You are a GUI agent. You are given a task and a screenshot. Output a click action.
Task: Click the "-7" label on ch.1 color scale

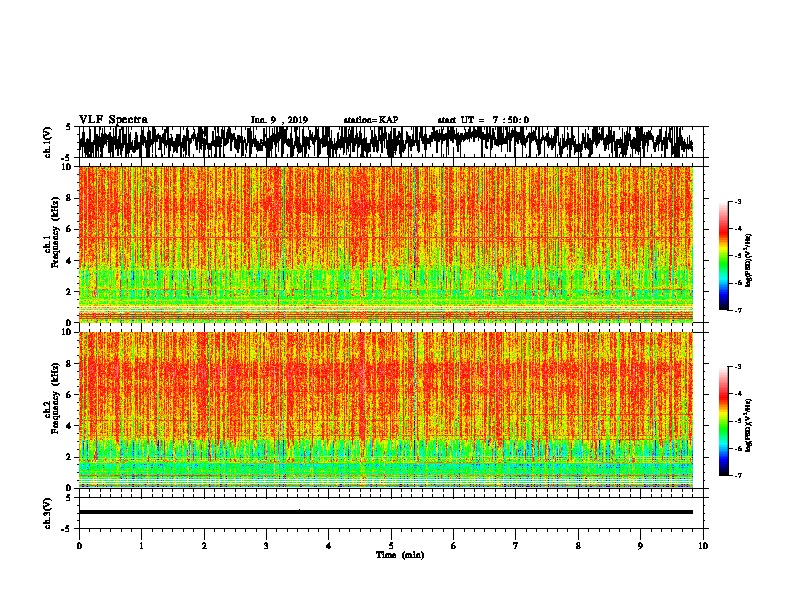pos(737,310)
